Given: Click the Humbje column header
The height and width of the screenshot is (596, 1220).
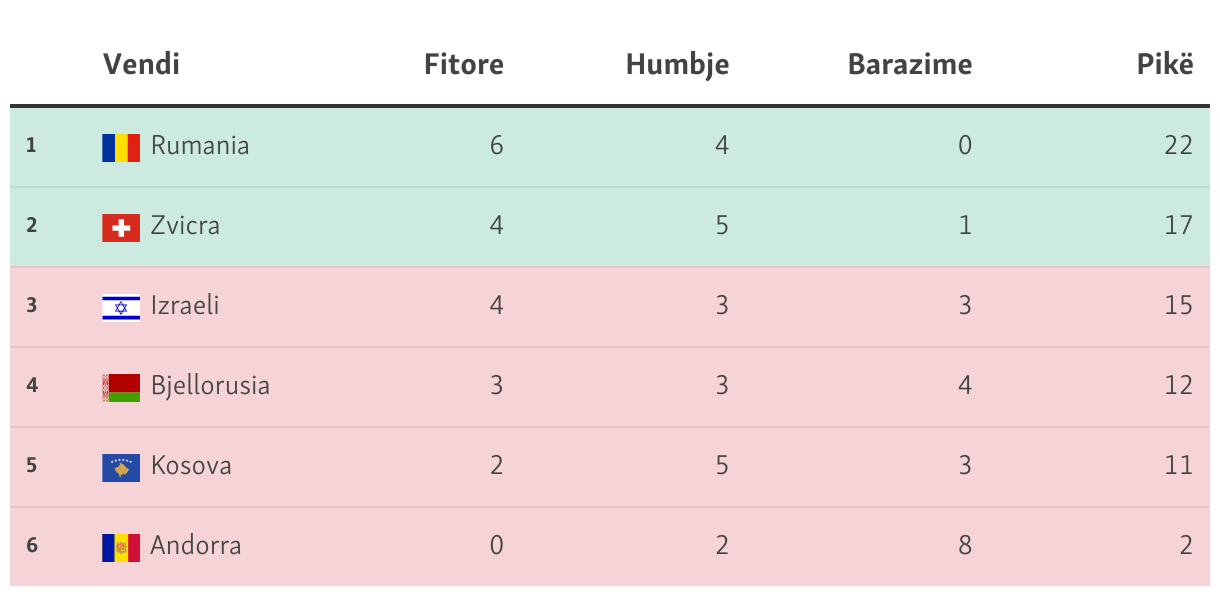Looking at the screenshot, I should coord(677,65).
